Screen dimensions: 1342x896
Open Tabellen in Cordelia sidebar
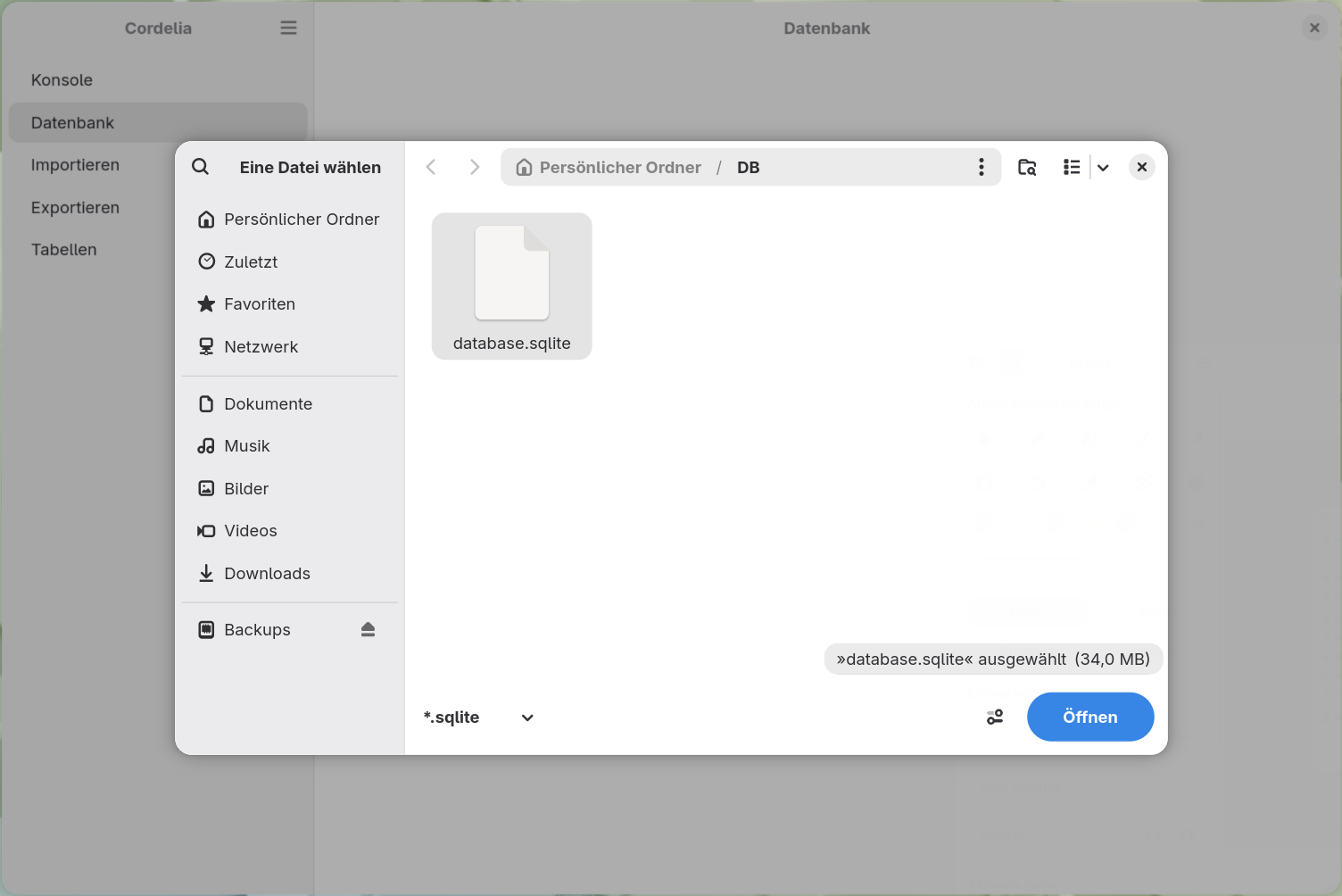(158, 250)
